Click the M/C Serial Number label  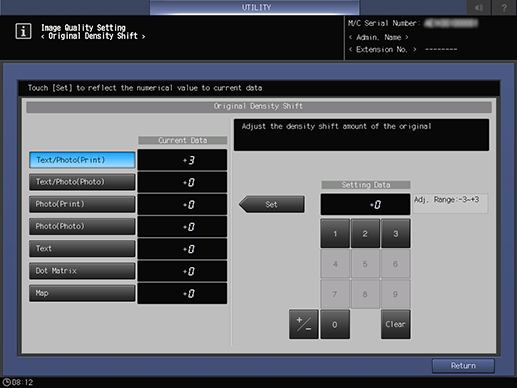click(x=383, y=23)
